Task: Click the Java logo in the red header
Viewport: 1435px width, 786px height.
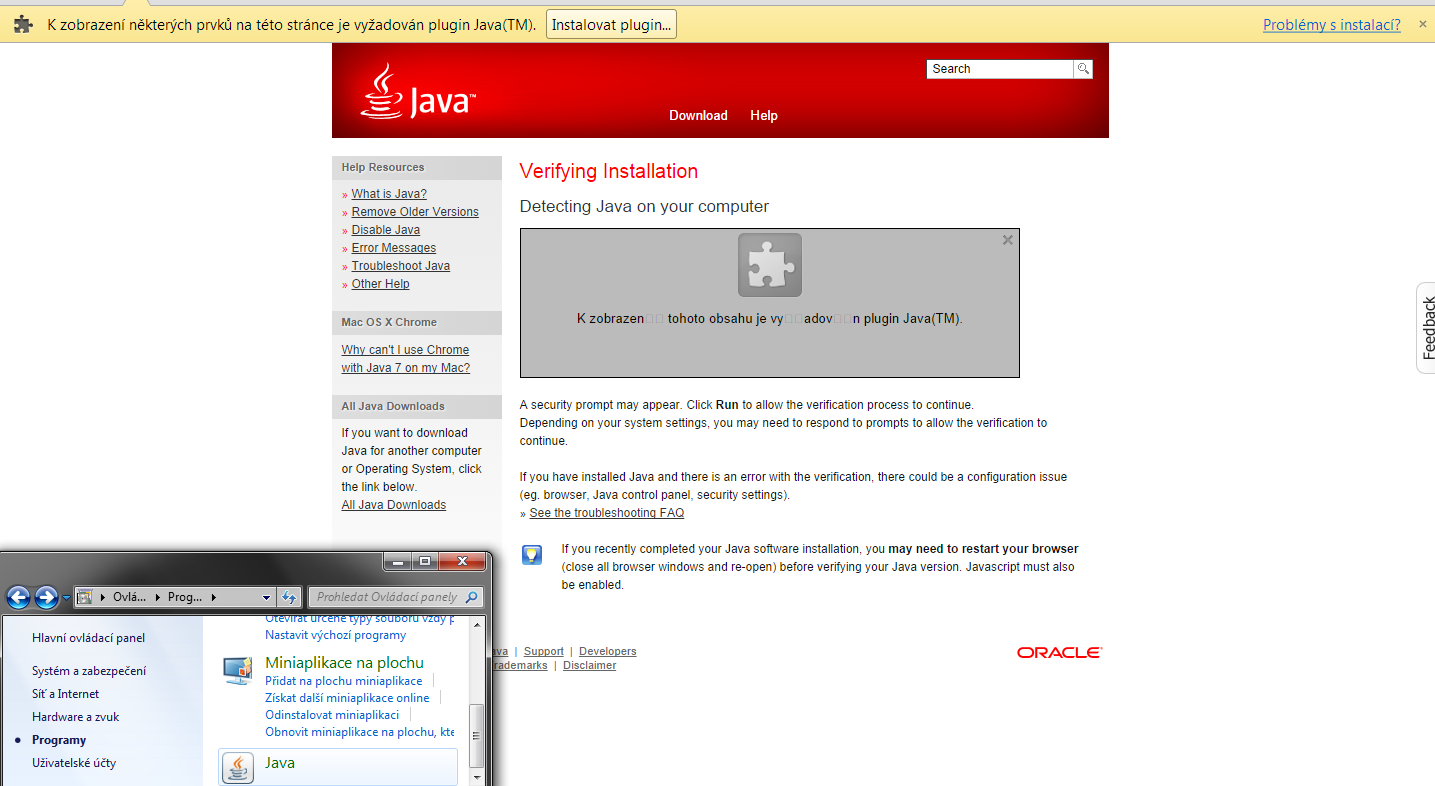Action: 418,92
